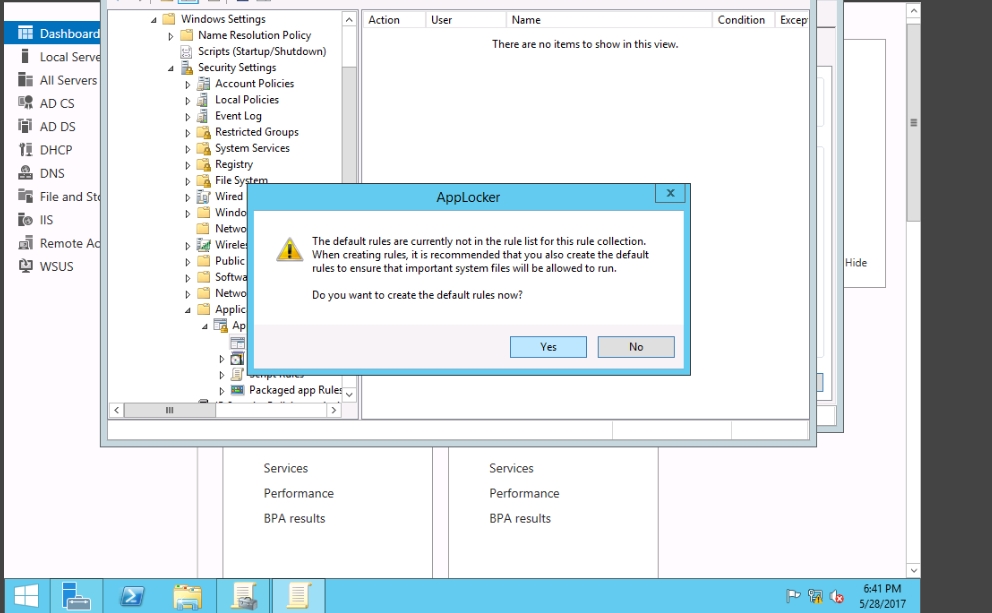Click the Remote Access sidebar icon
The image size is (992, 613).
(x=25, y=243)
